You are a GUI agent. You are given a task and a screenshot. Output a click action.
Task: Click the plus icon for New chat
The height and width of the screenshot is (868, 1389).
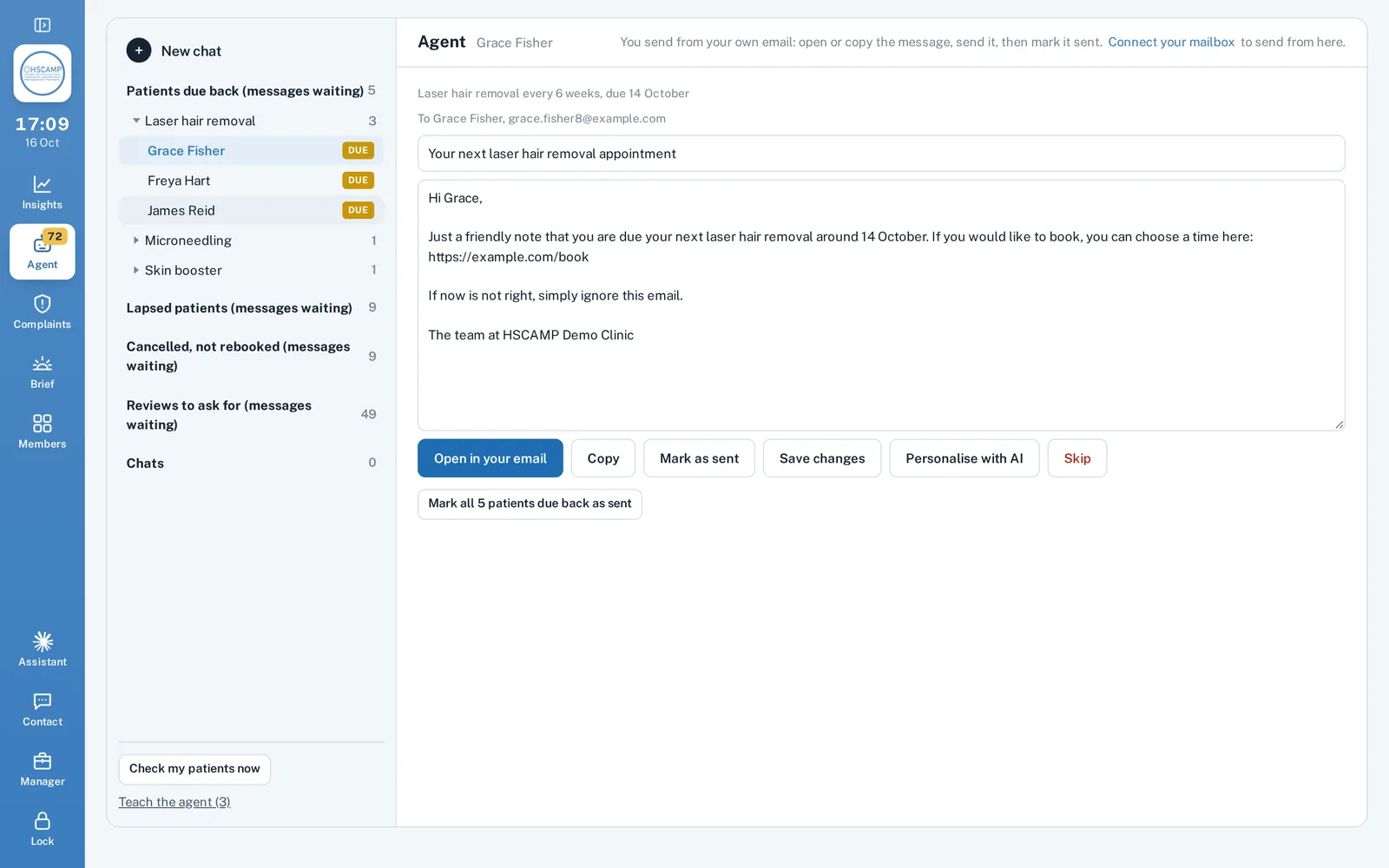click(139, 50)
